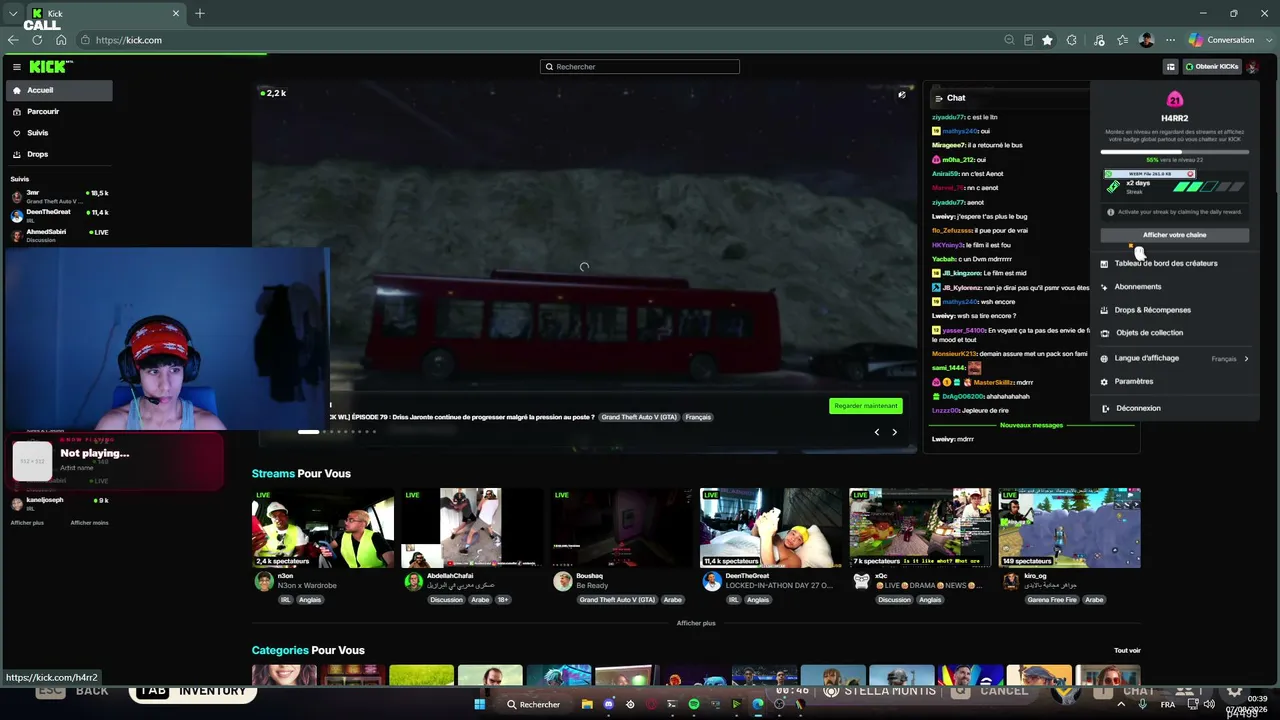The width and height of the screenshot is (1280, 720).
Task: Open Boushaq Be Ready stream thumbnail
Action: pyautogui.click(x=621, y=528)
